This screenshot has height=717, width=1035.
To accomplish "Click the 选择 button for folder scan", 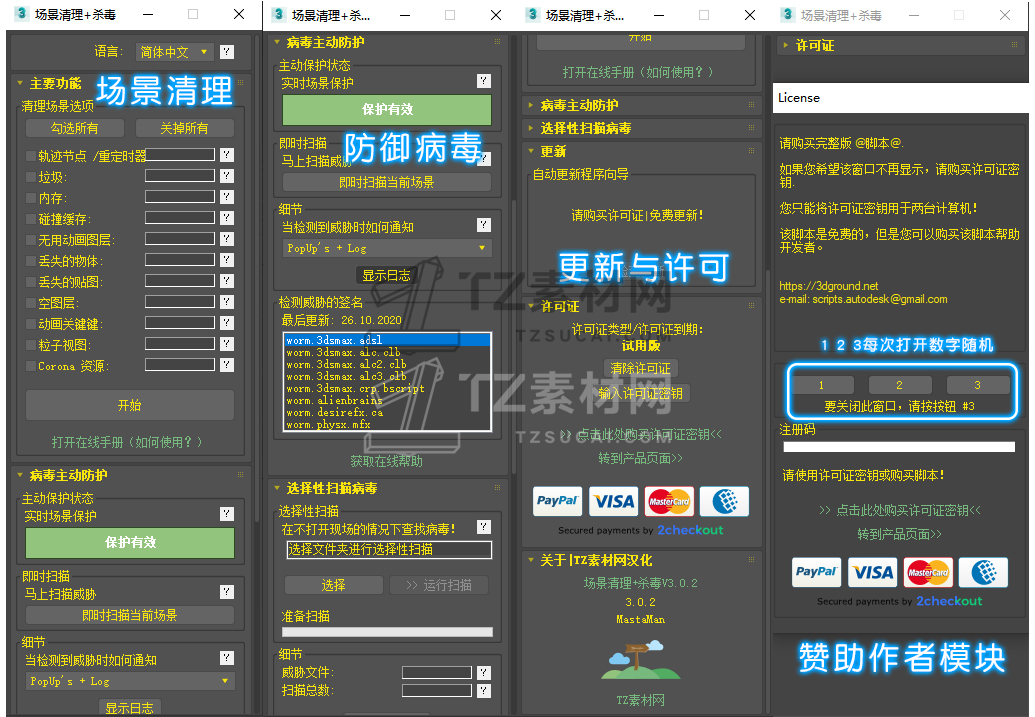I will coord(333,585).
